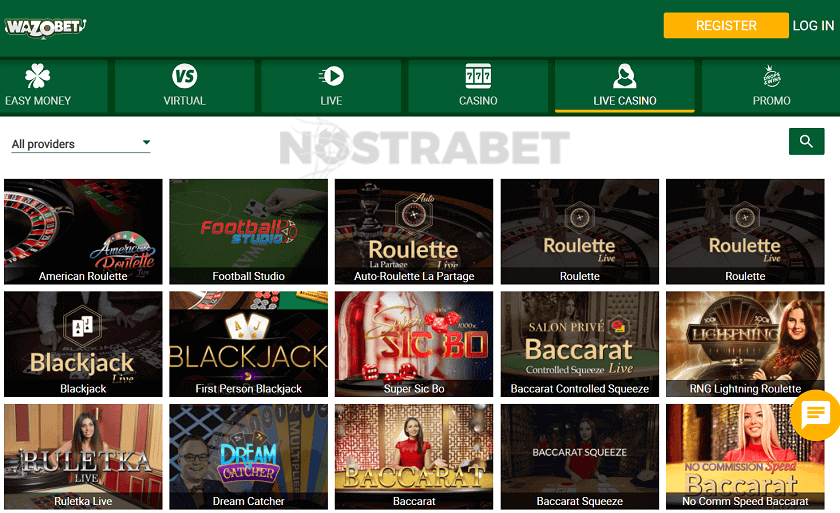Open the Baccarat Squeeze game thumbnail
Image resolution: width=840 pixels, height=513 pixels.
coord(580,456)
